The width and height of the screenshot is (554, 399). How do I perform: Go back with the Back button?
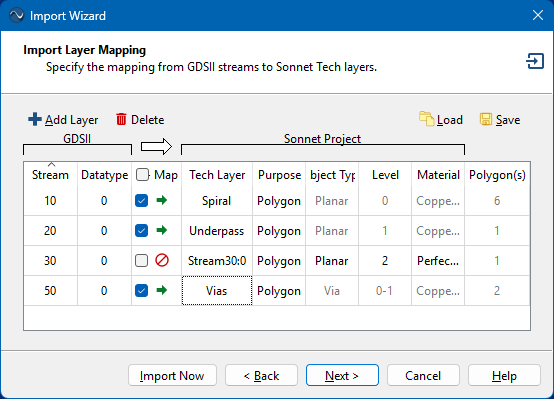[261, 375]
